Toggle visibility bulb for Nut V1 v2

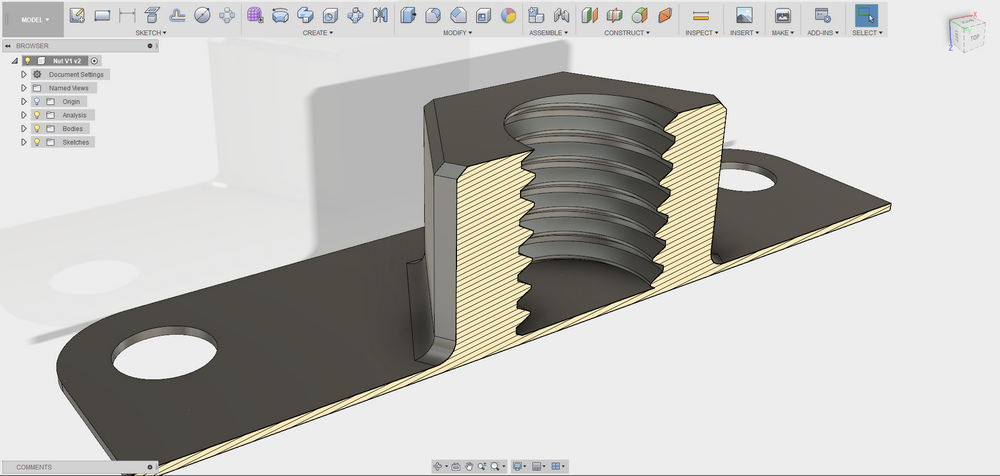[x=27, y=61]
